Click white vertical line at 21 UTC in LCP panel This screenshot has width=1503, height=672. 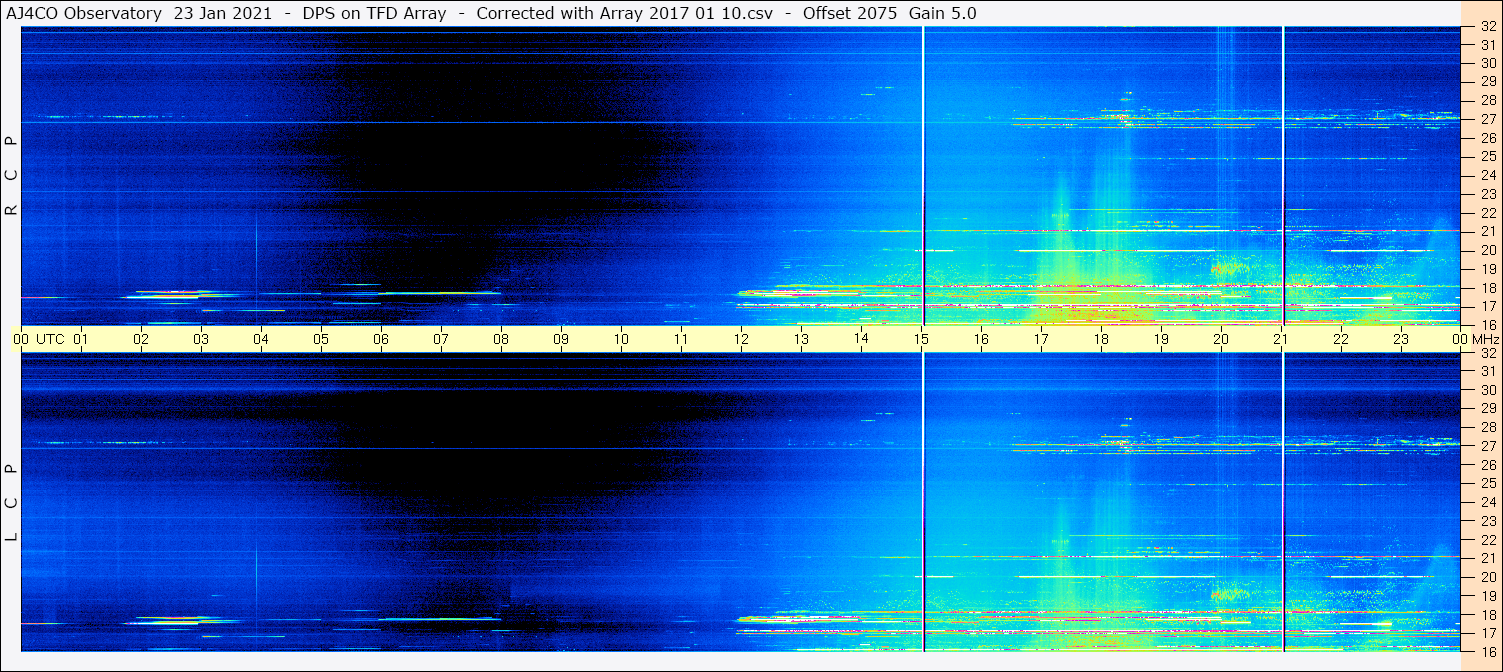pyautogui.click(x=1283, y=501)
